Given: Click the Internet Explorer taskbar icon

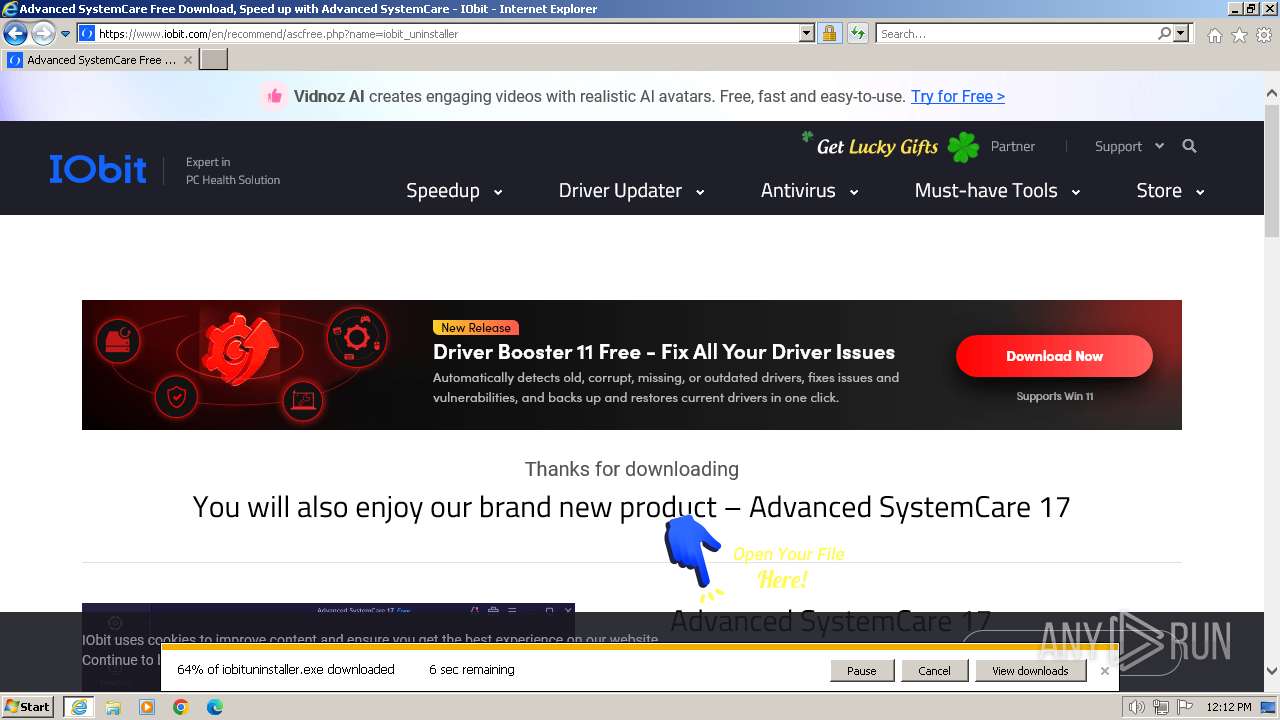Looking at the screenshot, I should coord(78,707).
